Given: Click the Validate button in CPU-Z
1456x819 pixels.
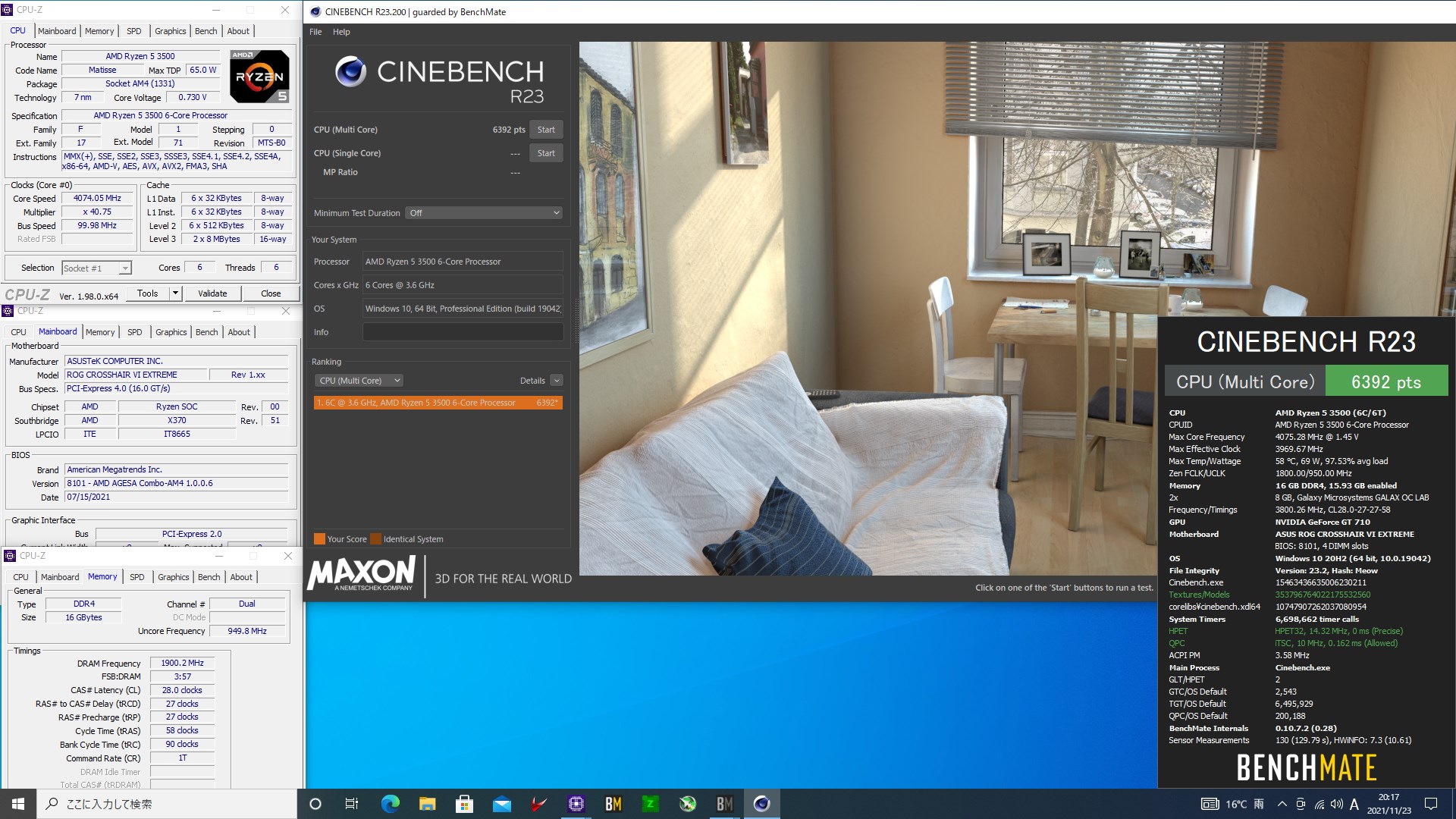Looking at the screenshot, I should 212,293.
